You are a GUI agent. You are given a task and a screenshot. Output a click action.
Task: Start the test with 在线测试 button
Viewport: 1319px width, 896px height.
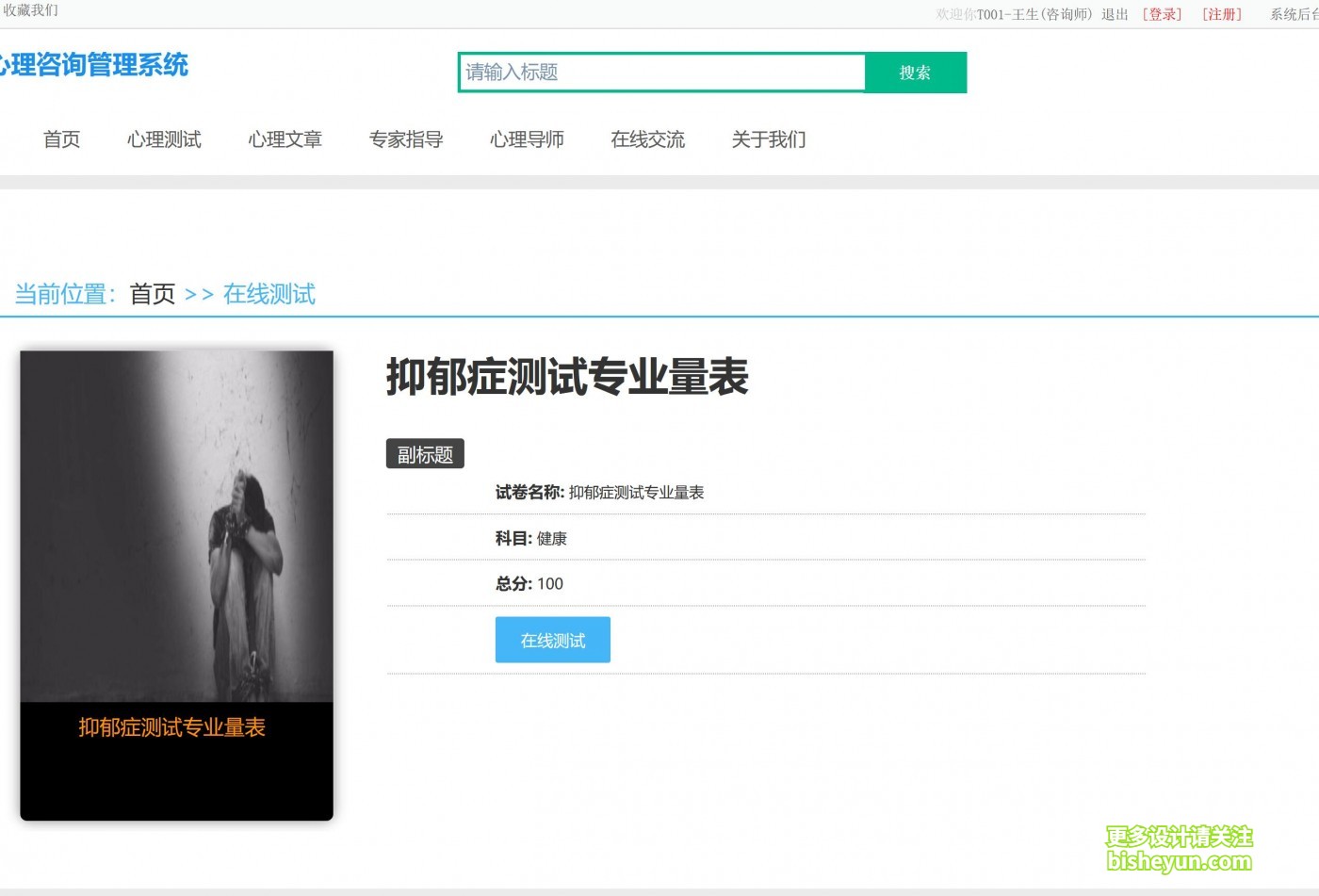pos(553,640)
